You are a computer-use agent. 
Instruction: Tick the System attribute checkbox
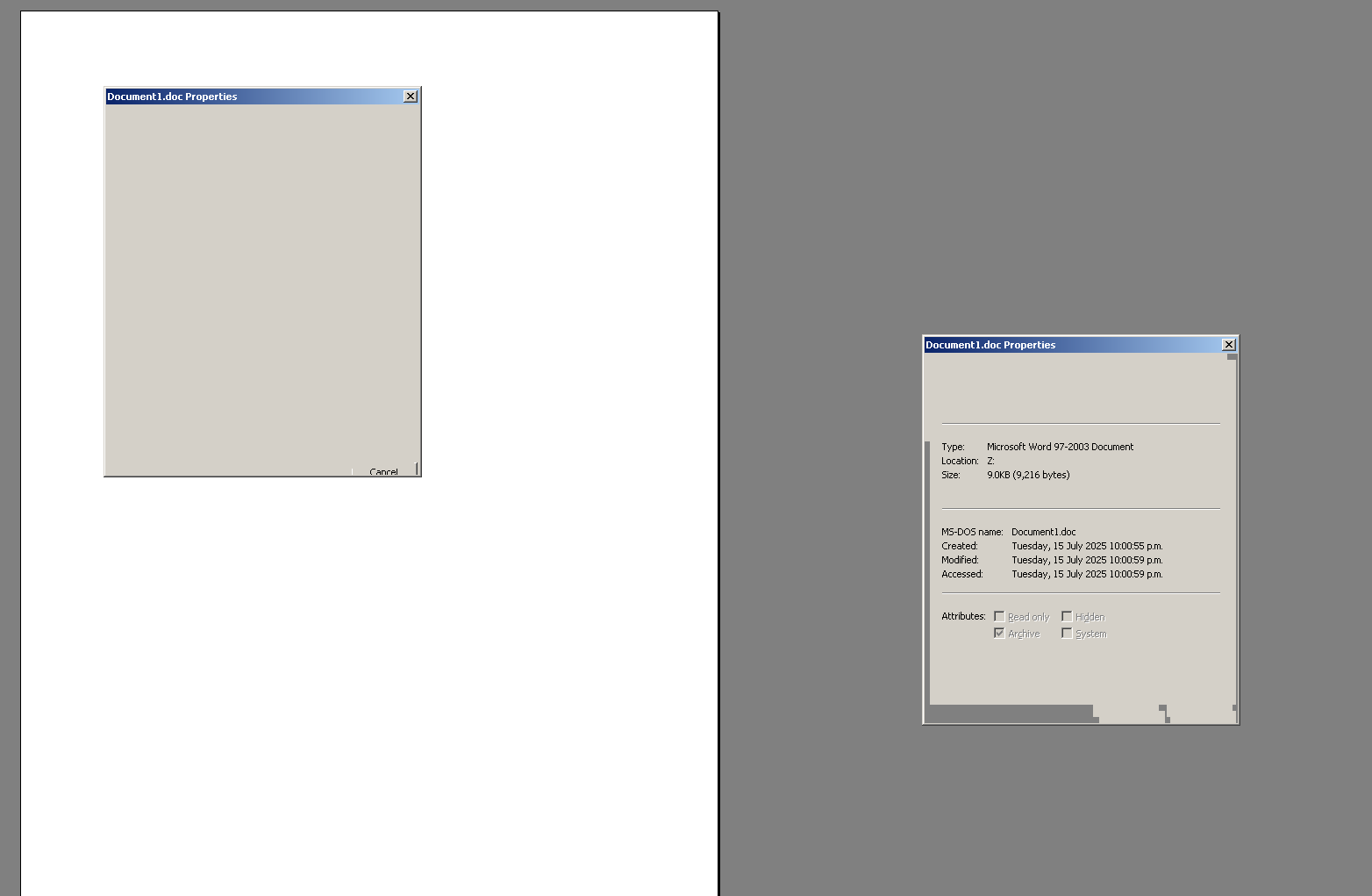coord(1067,634)
